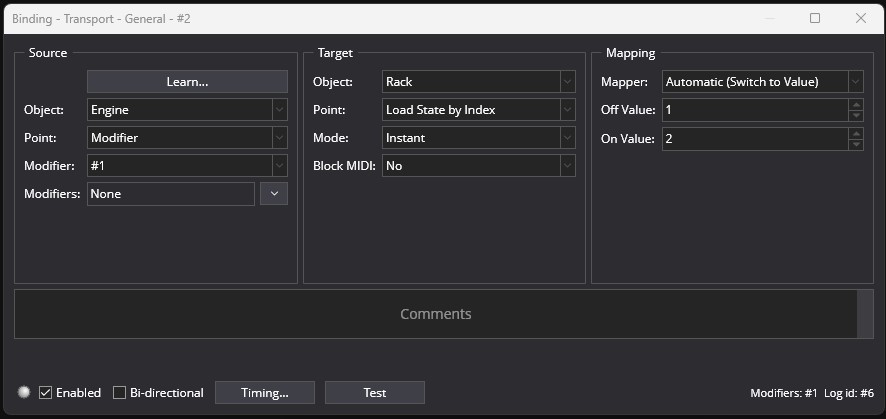Click into the Comments text area
886x419 pixels.
[x=436, y=314]
